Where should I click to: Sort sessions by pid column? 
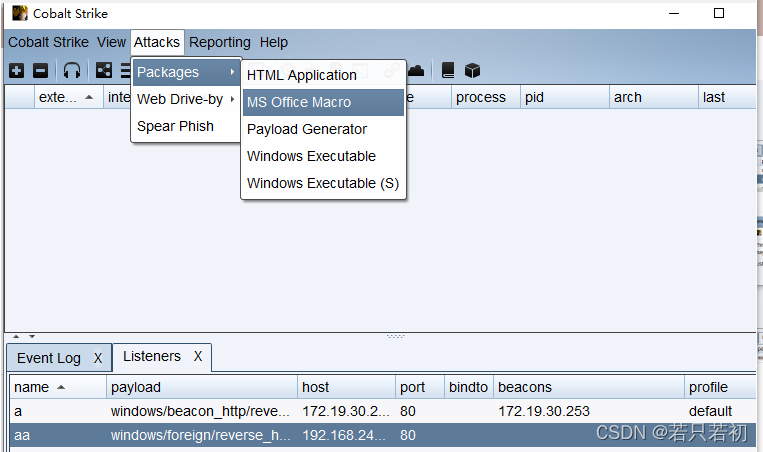coord(564,97)
